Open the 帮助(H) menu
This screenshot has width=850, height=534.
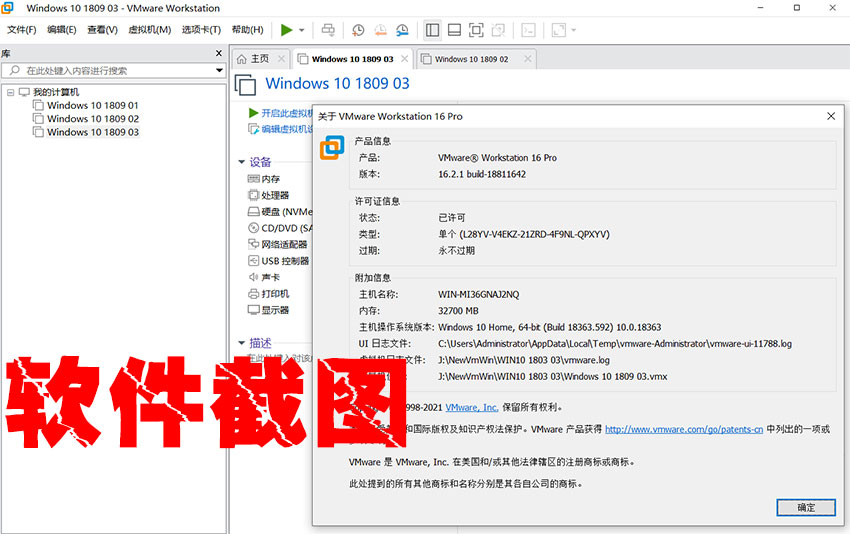[x=248, y=30]
